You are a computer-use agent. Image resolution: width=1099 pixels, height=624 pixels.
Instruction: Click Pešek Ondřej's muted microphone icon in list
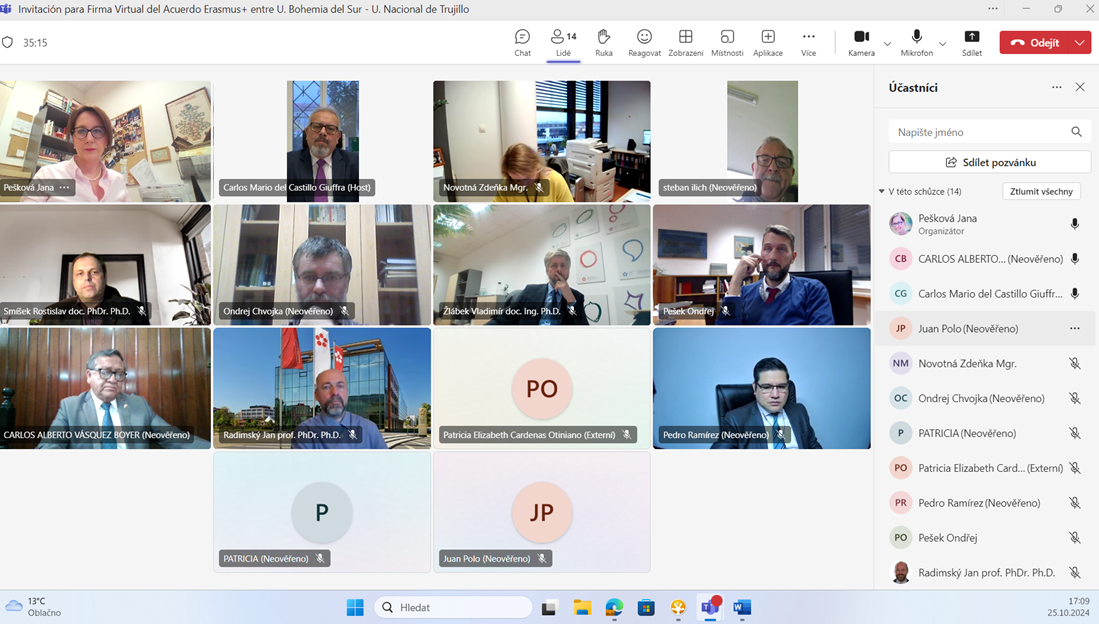click(1074, 538)
